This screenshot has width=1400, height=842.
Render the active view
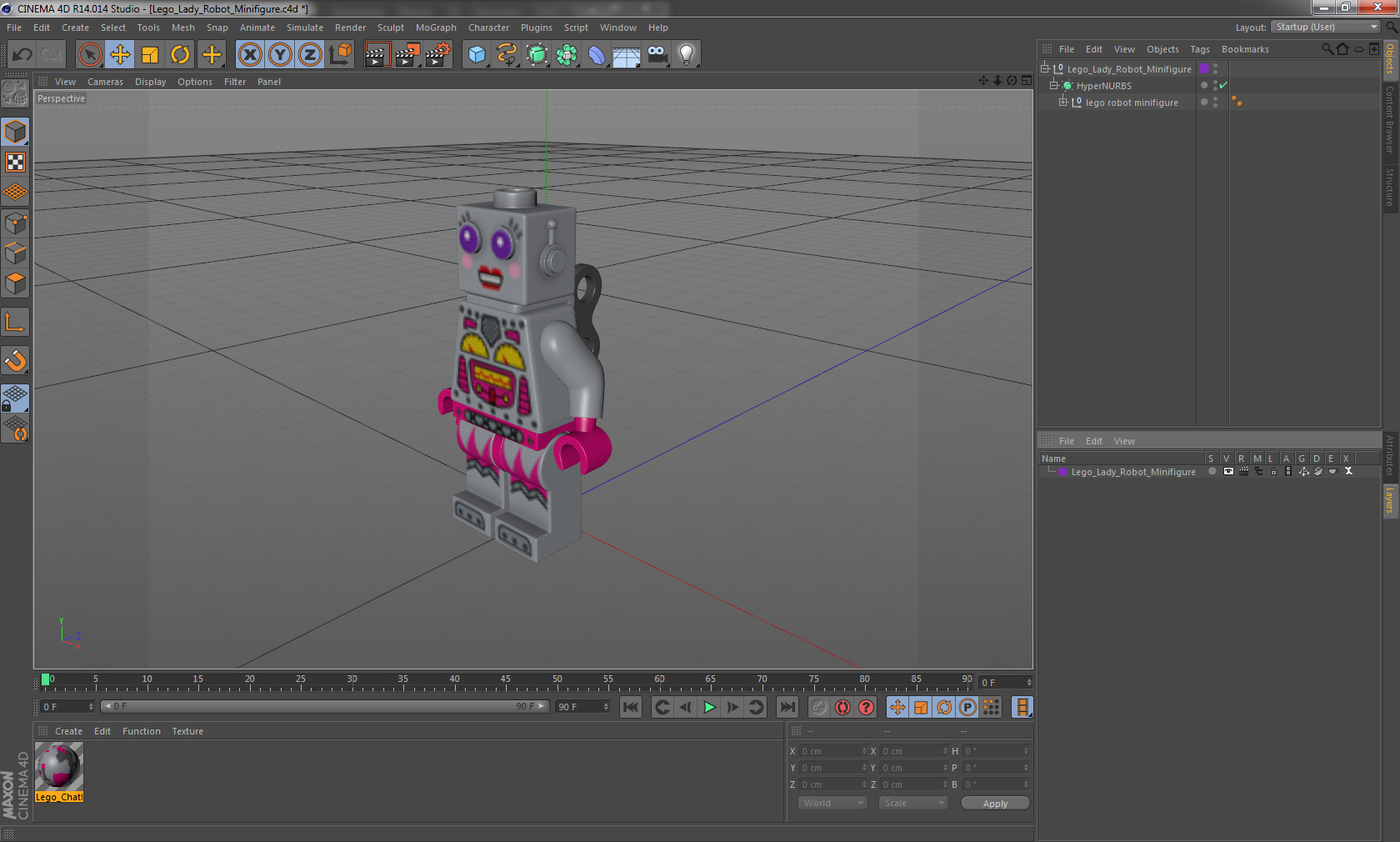pos(377,55)
